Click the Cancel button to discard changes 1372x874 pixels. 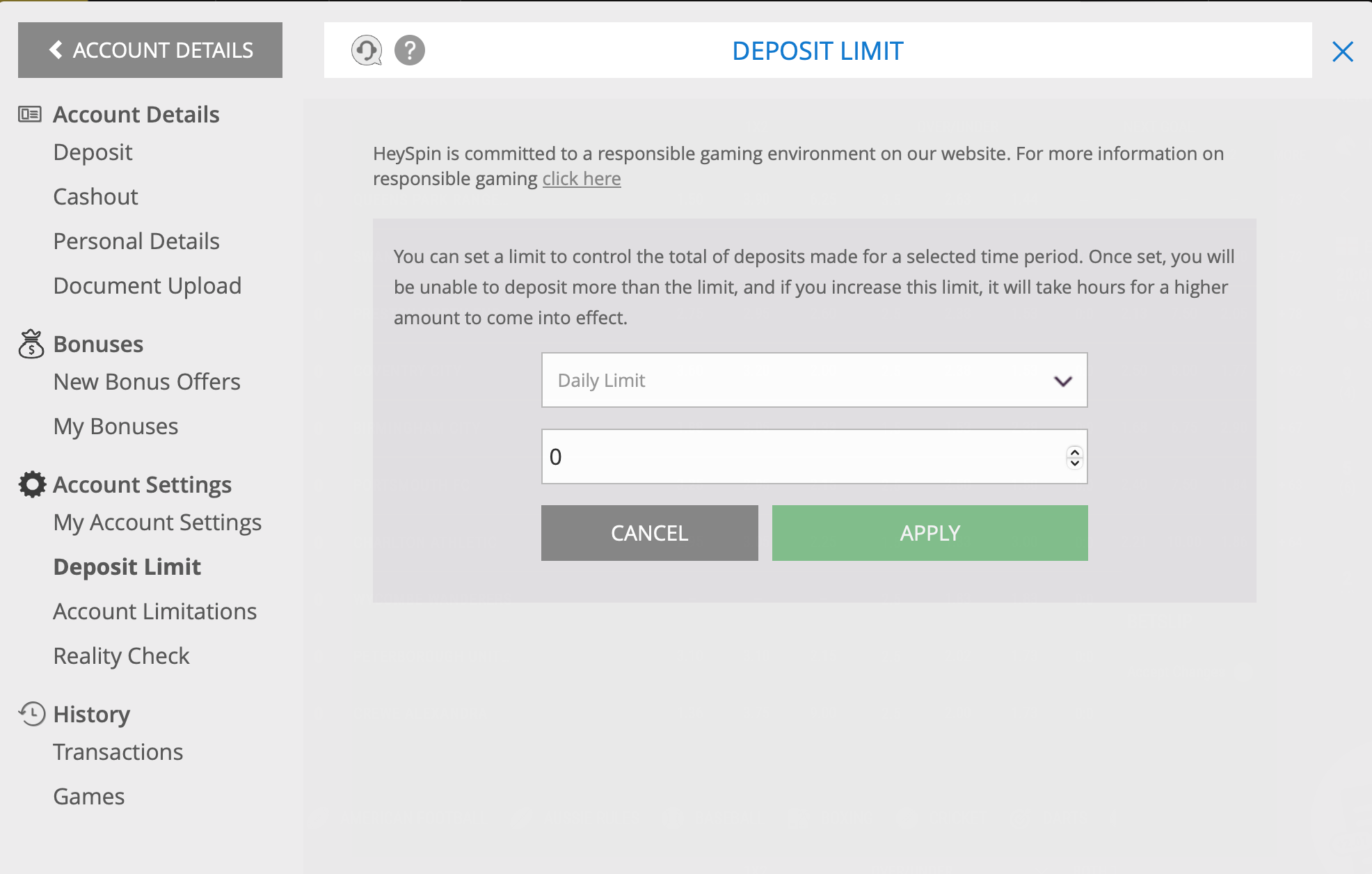coord(650,532)
